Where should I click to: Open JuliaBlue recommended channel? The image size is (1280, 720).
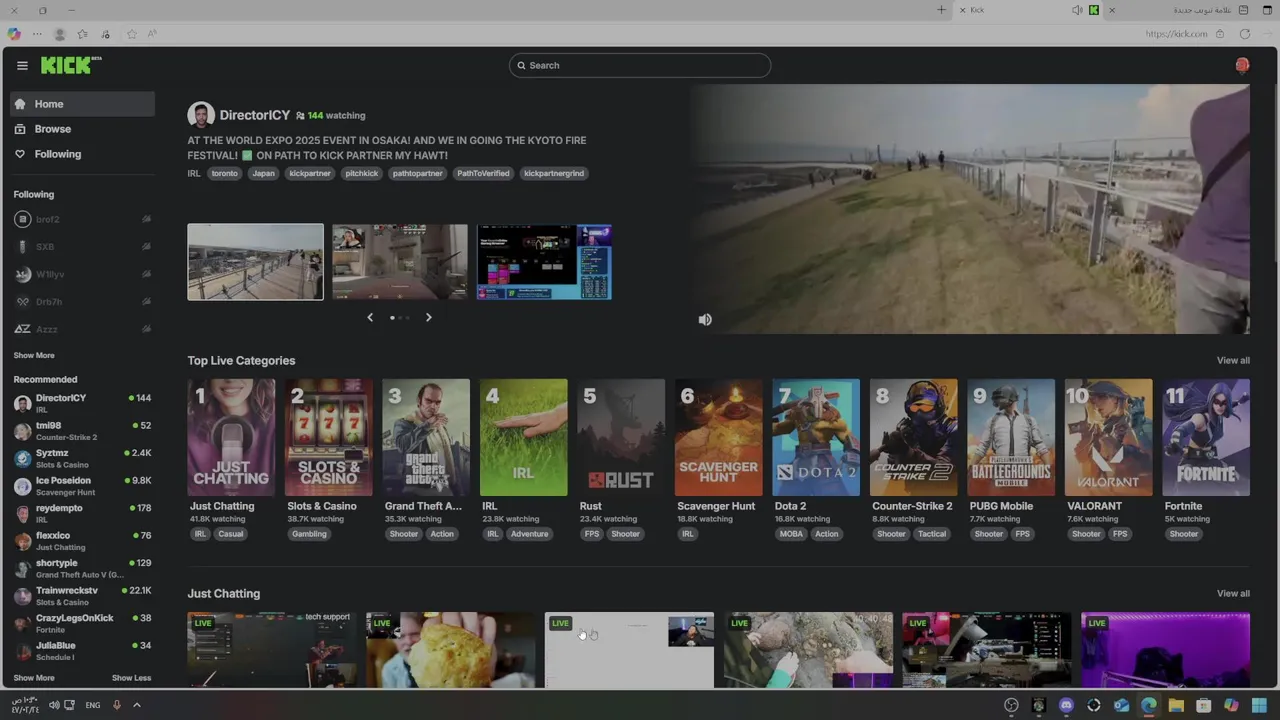pyautogui.click(x=83, y=651)
